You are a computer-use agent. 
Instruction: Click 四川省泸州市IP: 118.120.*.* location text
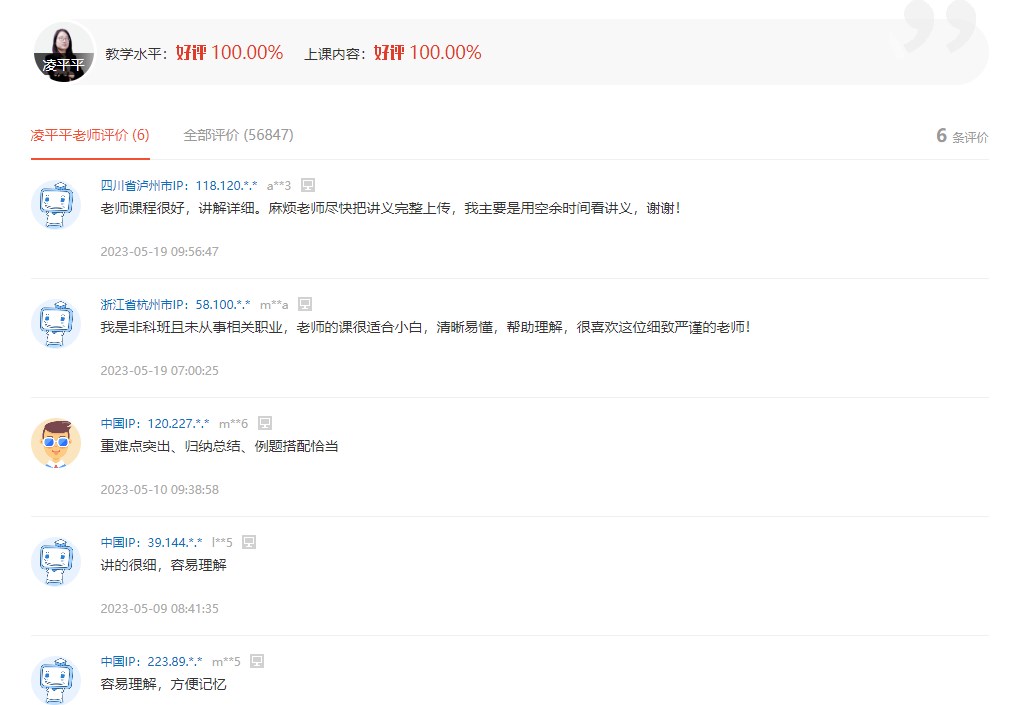pyautogui.click(x=178, y=186)
